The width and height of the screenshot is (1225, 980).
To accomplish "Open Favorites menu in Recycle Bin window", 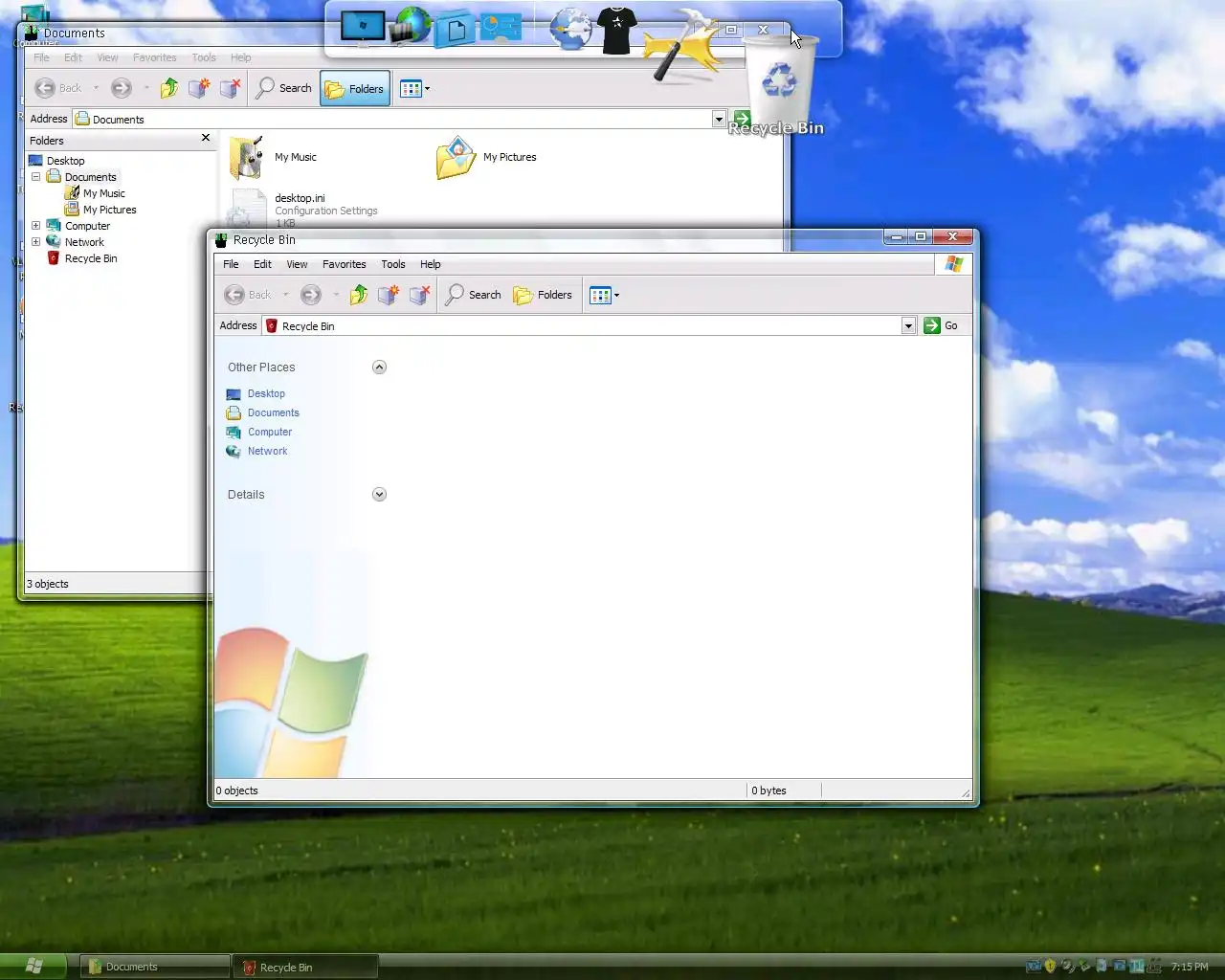I will pos(344,264).
